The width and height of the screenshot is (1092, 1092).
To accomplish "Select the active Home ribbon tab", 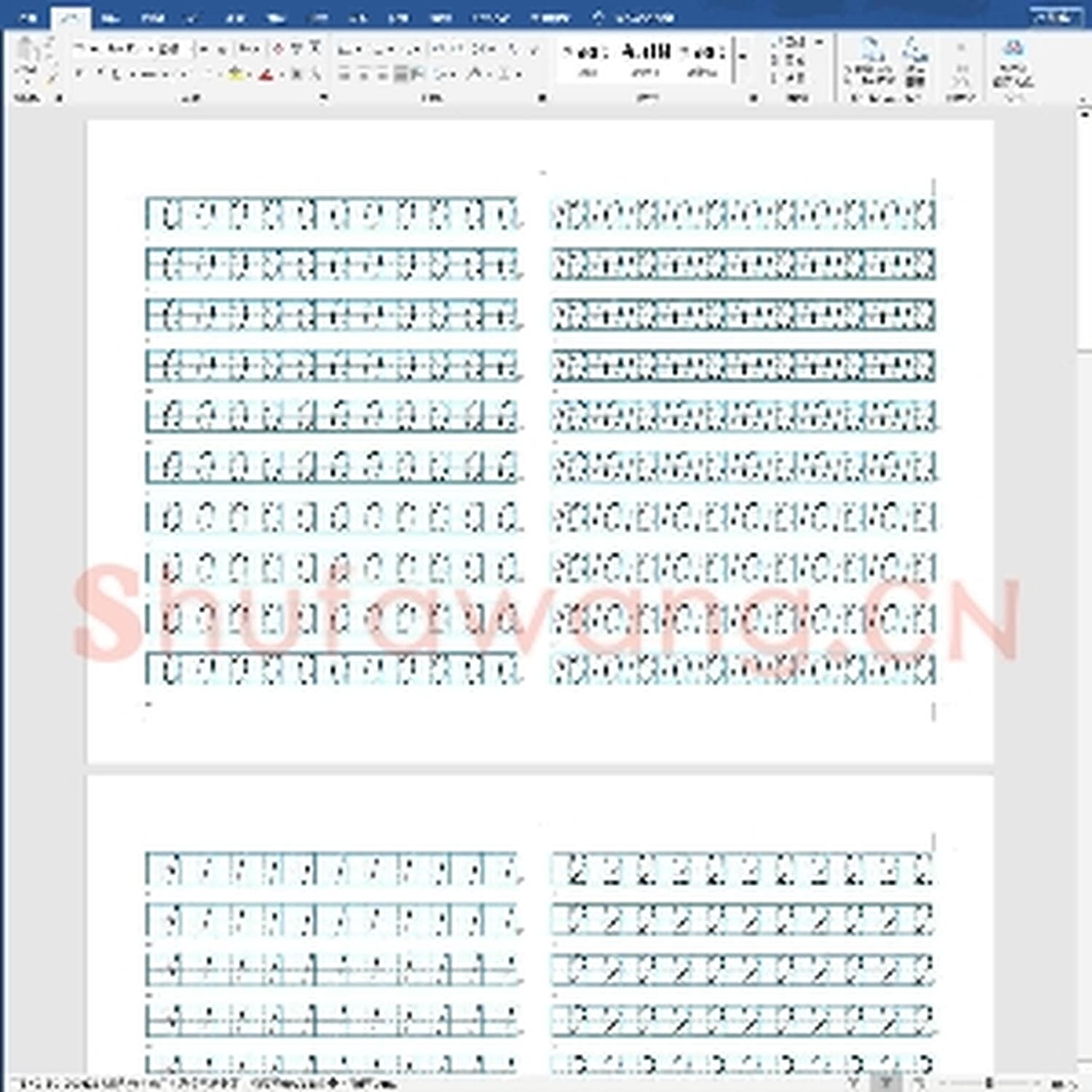I will [71, 17].
